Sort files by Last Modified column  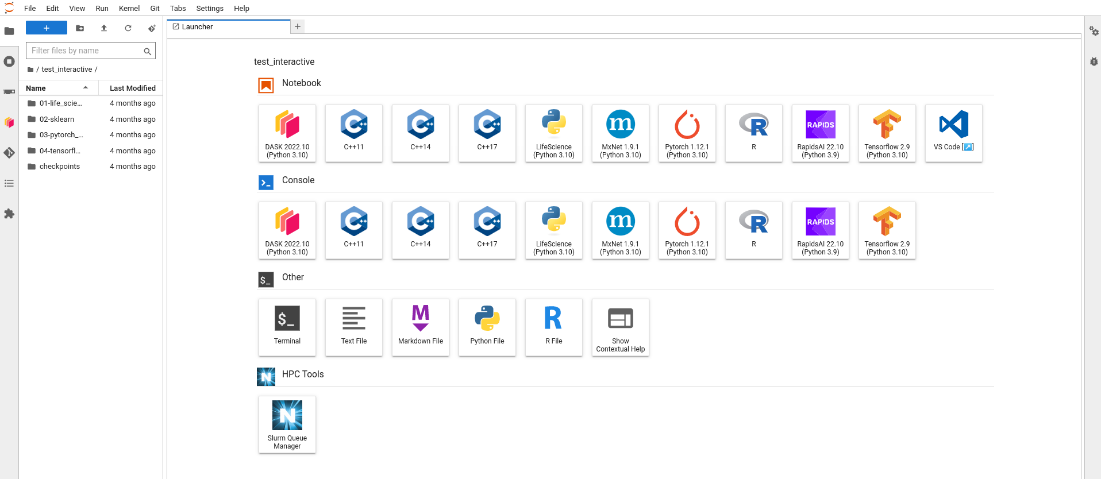[131, 88]
